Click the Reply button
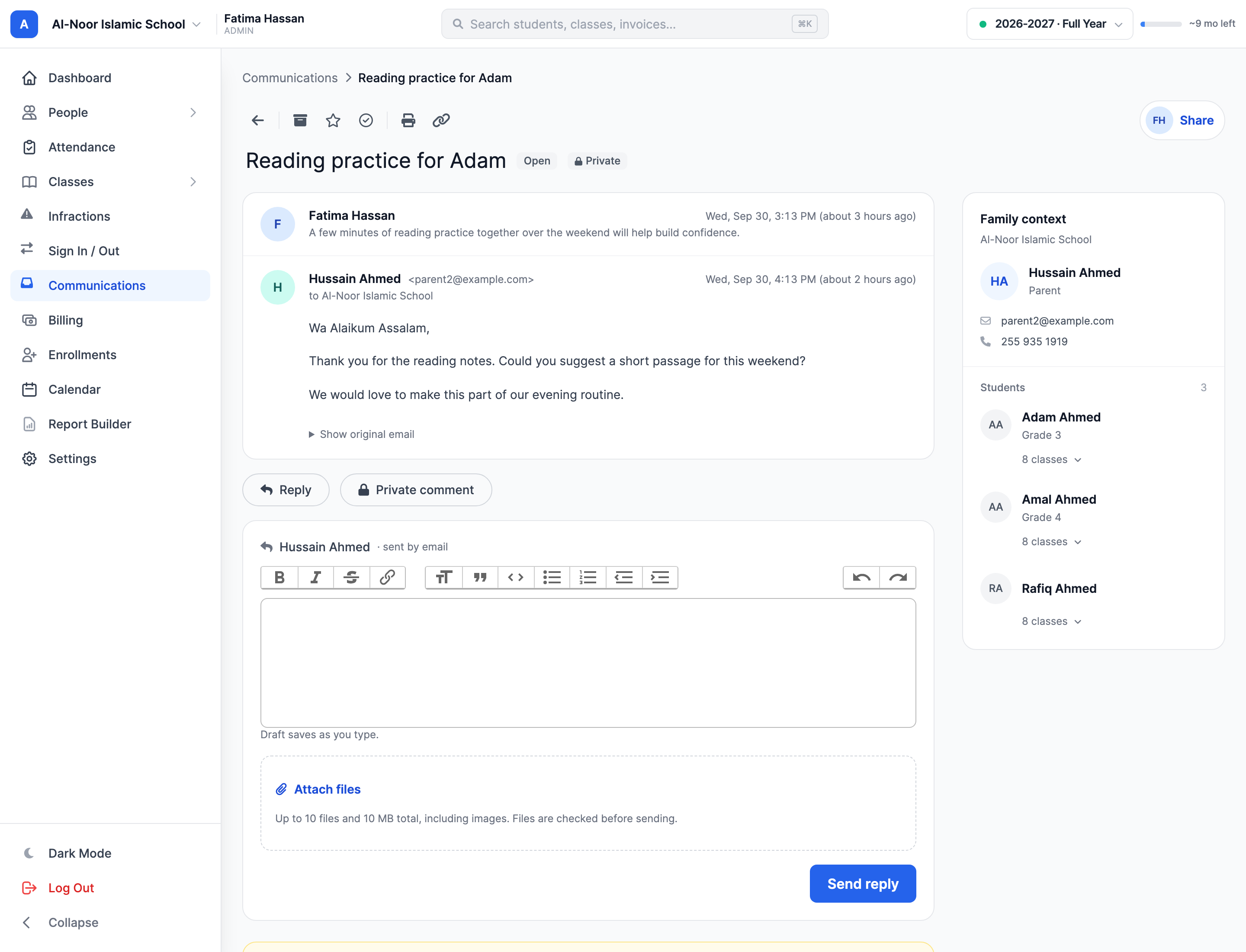This screenshot has height=952, width=1246. tap(286, 490)
